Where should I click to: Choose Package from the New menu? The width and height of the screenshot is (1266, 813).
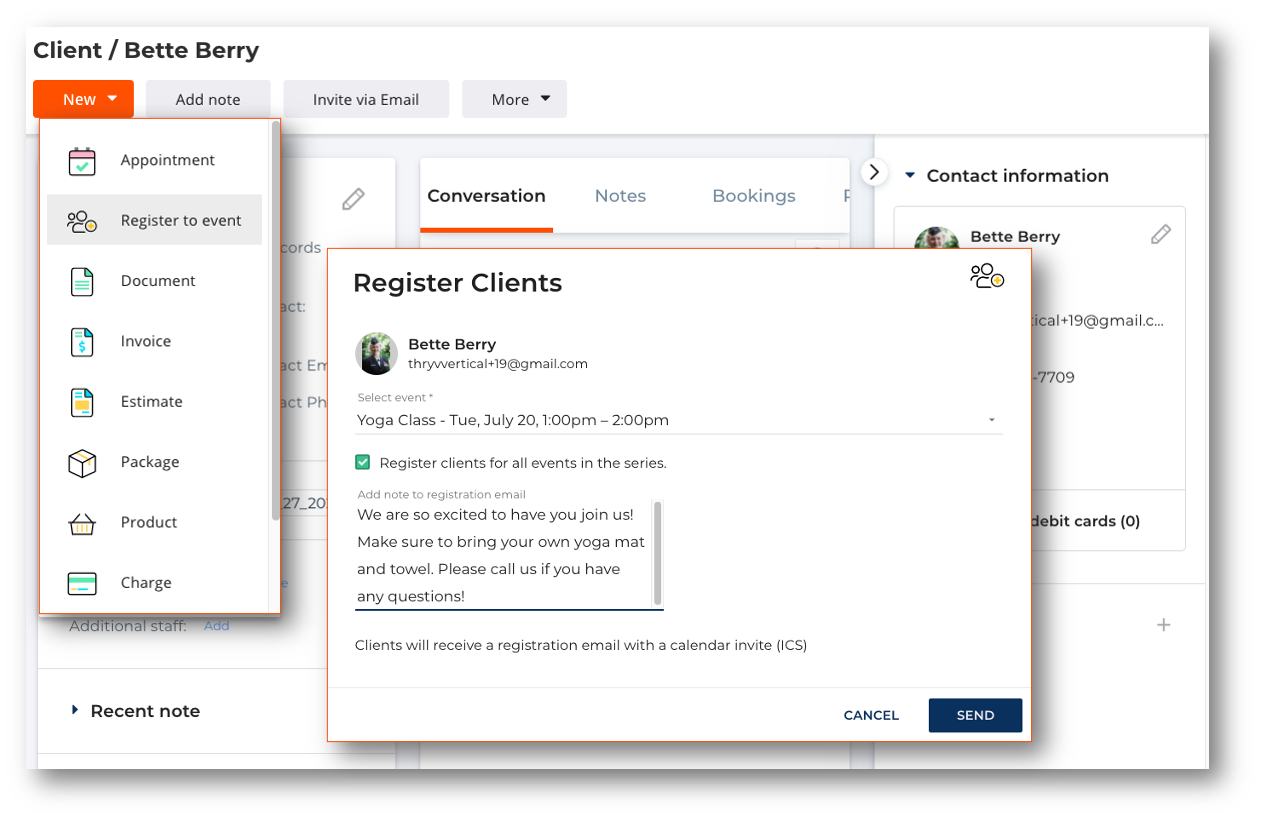(154, 462)
